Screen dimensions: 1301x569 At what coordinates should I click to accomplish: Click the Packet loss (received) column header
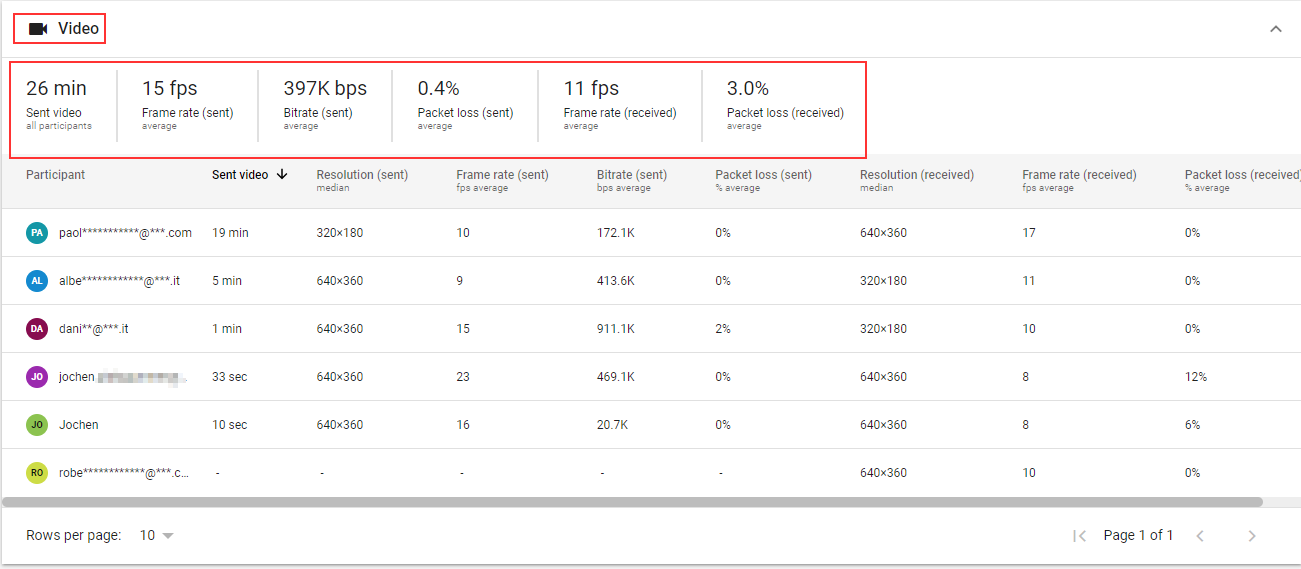pyautogui.click(x=1242, y=180)
